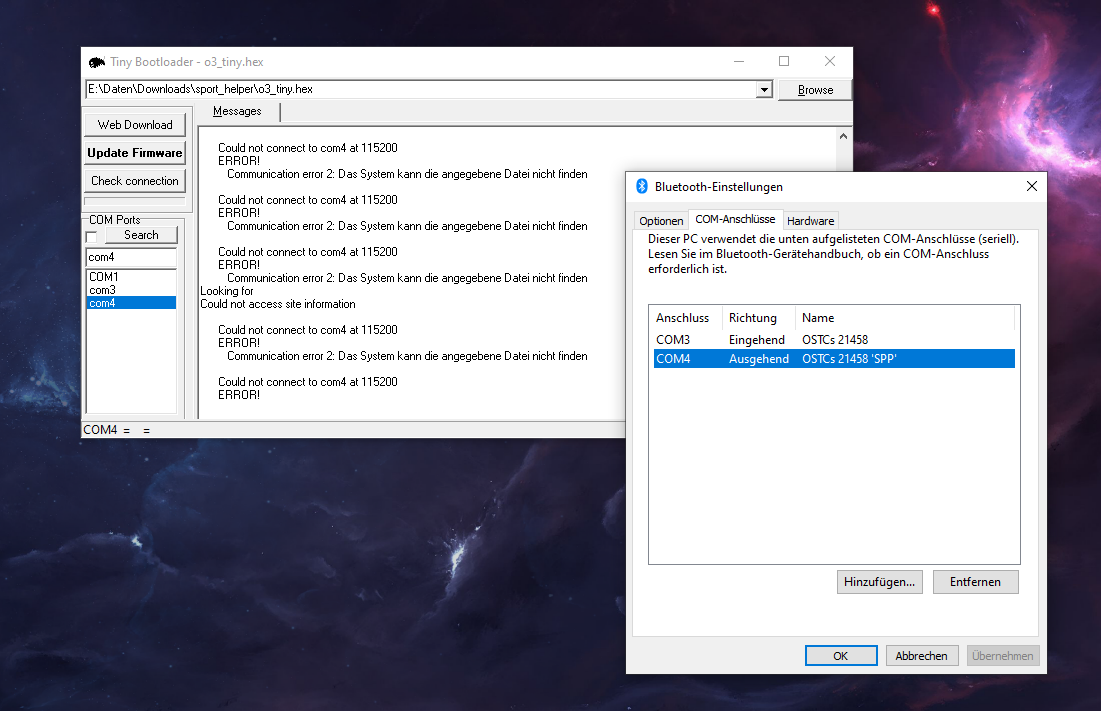Open the Optionen tab in Bluetooth settings
Screen dimensions: 1101x711
tap(661, 220)
